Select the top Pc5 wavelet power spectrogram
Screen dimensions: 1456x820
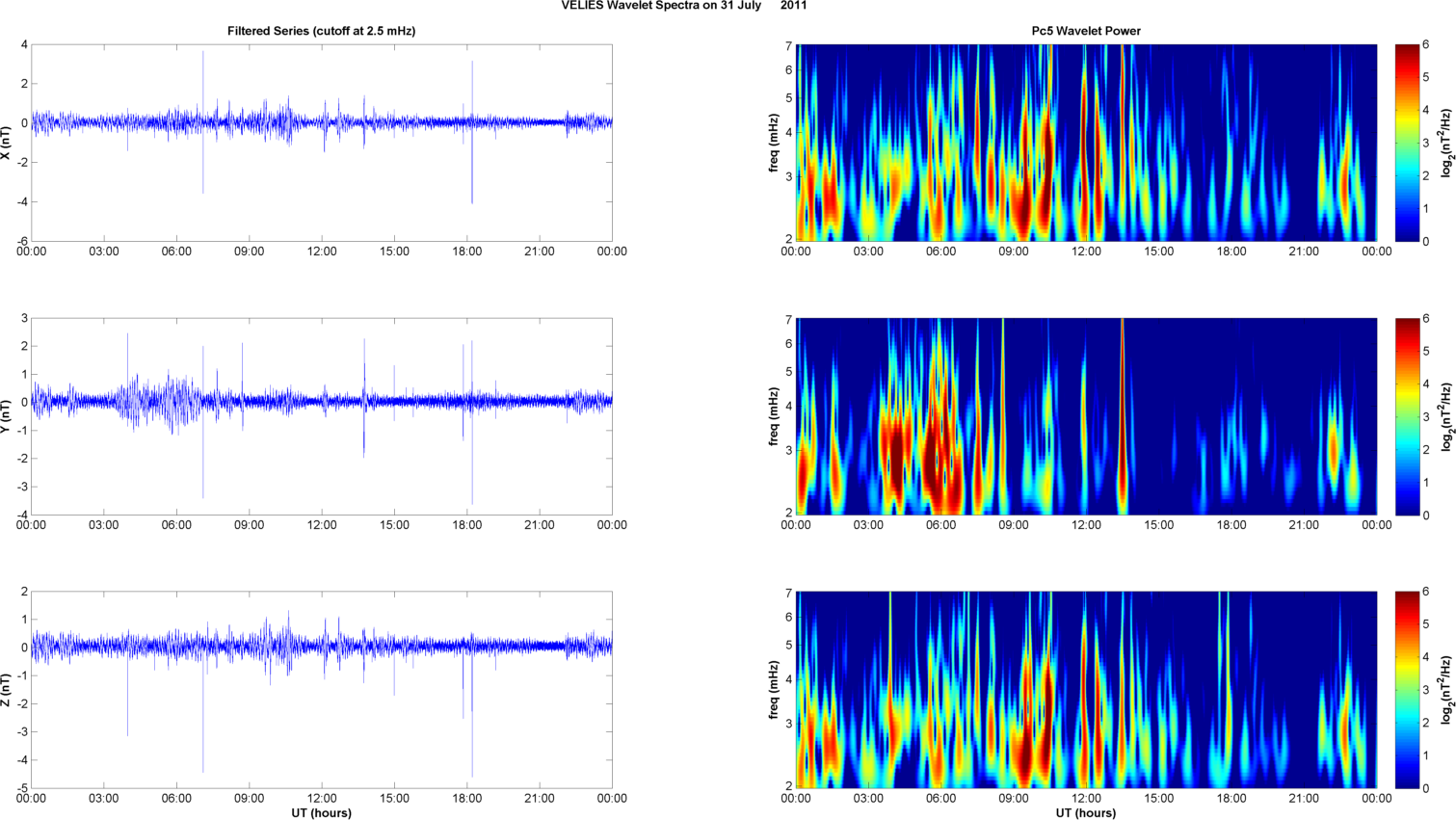[x=1086, y=143]
